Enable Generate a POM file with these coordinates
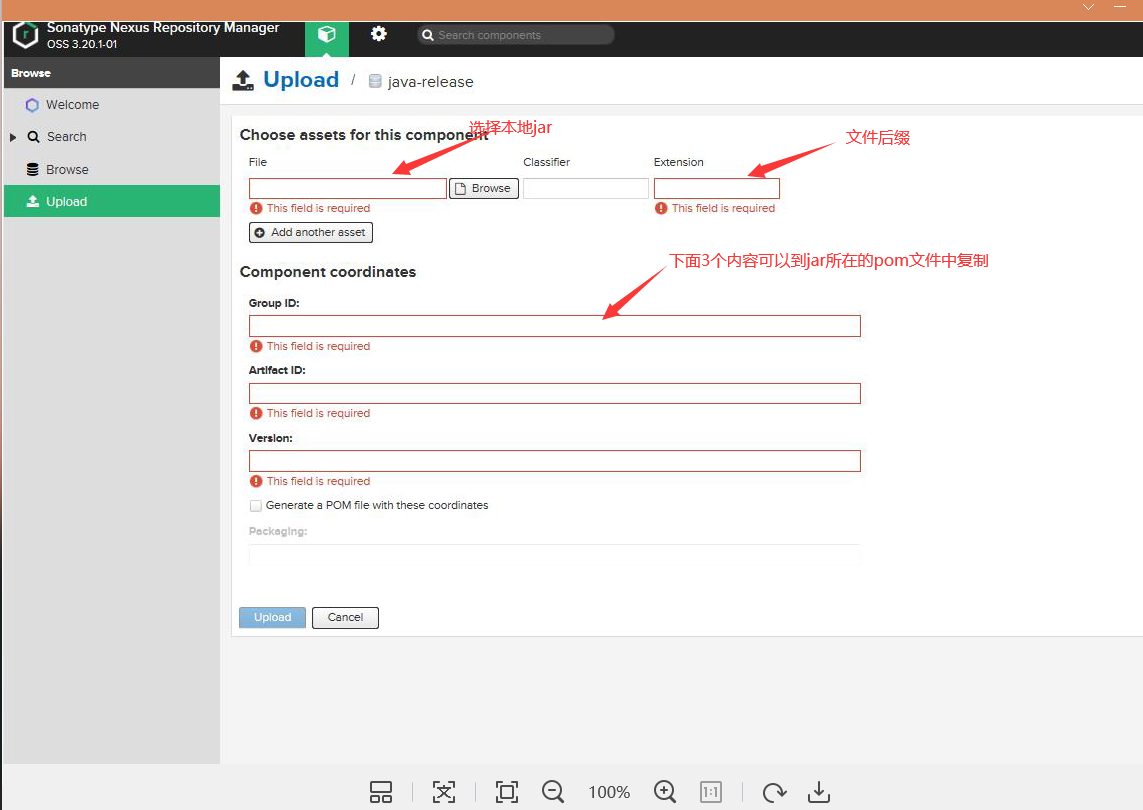The width and height of the screenshot is (1143, 810). click(x=256, y=505)
